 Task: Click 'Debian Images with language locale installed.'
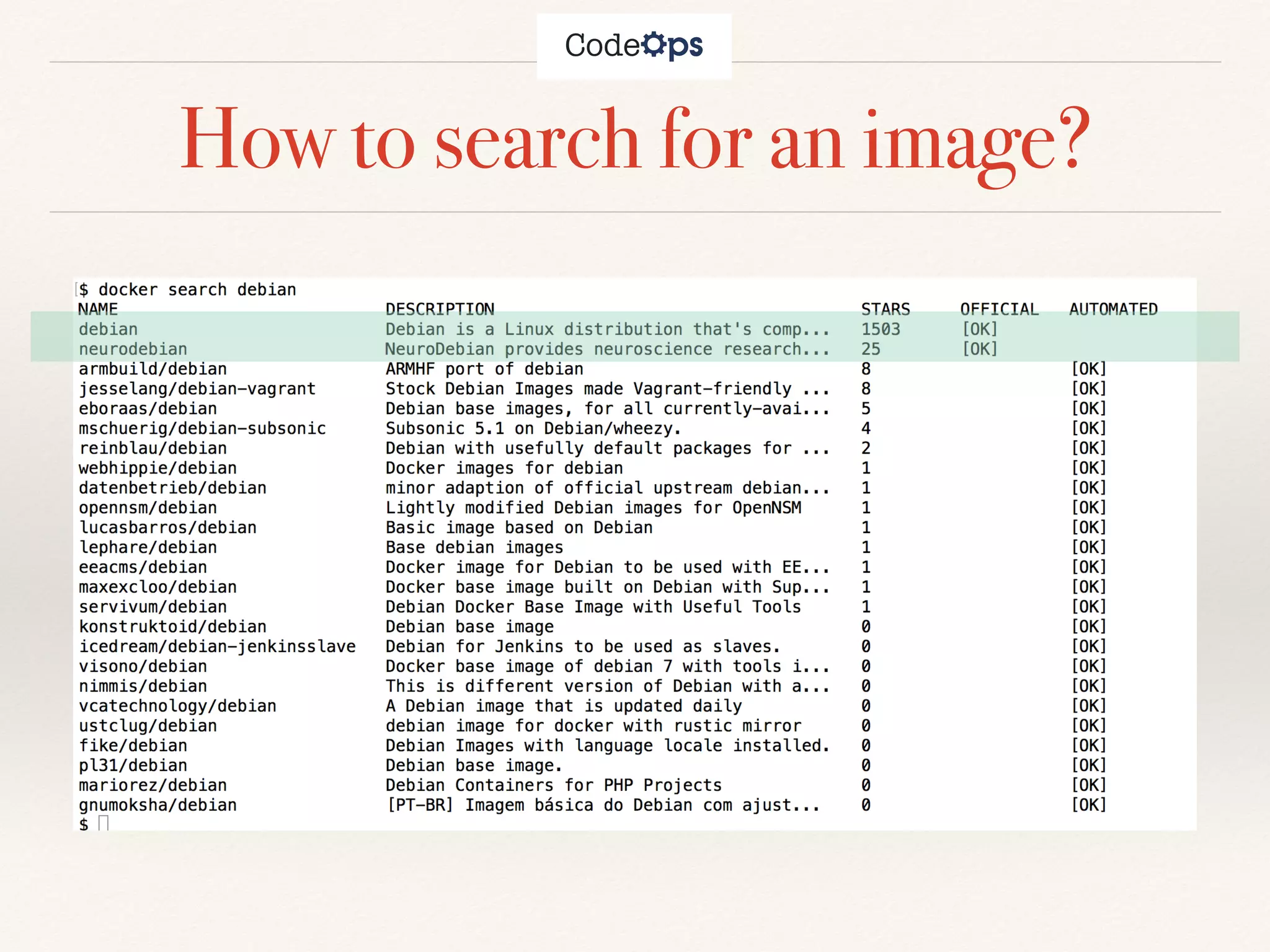tap(608, 746)
